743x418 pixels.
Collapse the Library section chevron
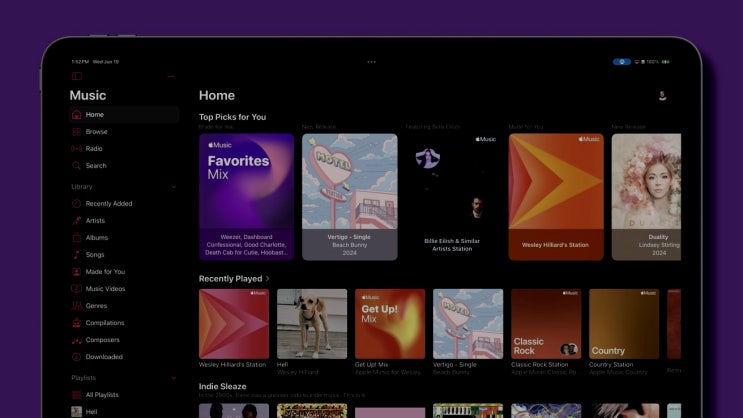pos(173,187)
